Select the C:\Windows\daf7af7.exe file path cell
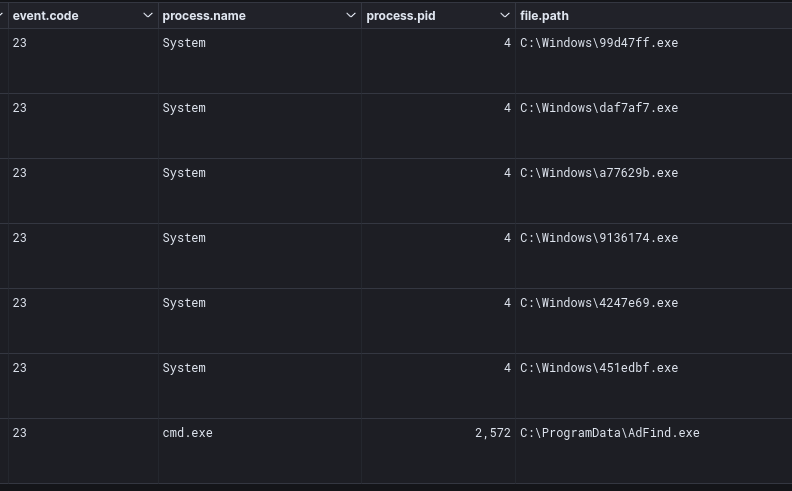 click(599, 108)
